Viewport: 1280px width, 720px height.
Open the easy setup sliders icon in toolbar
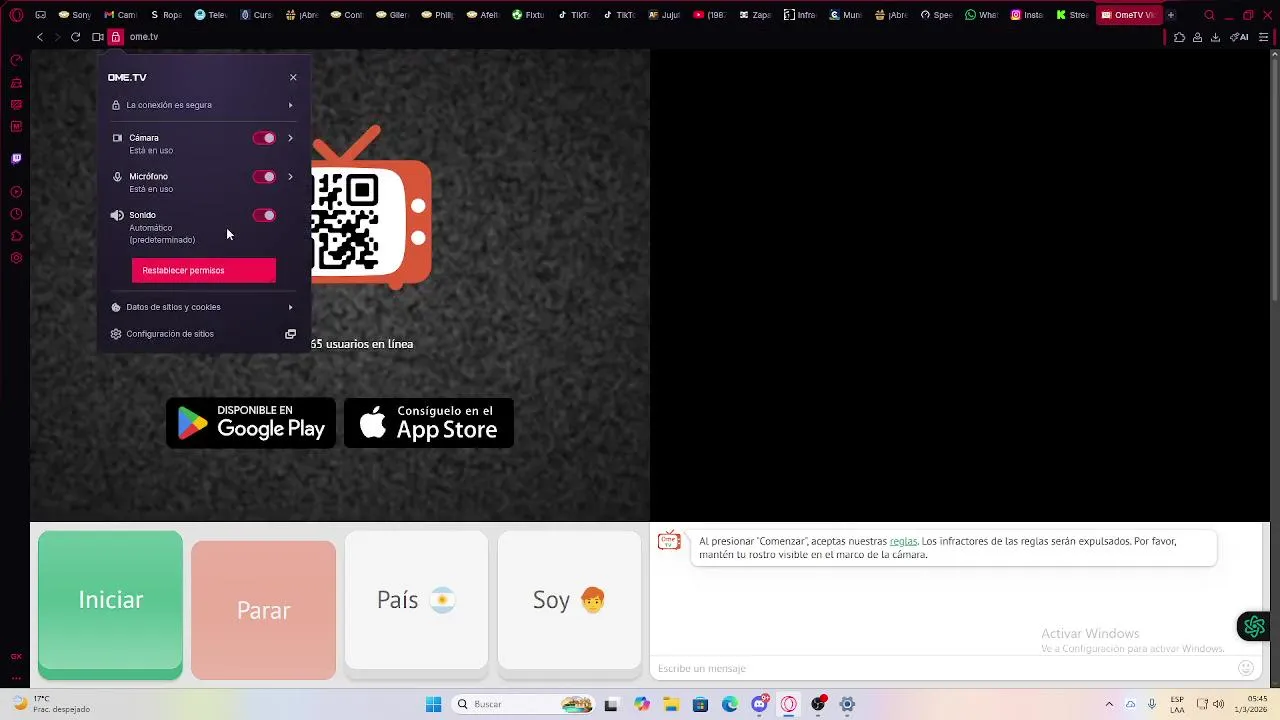[1264, 37]
